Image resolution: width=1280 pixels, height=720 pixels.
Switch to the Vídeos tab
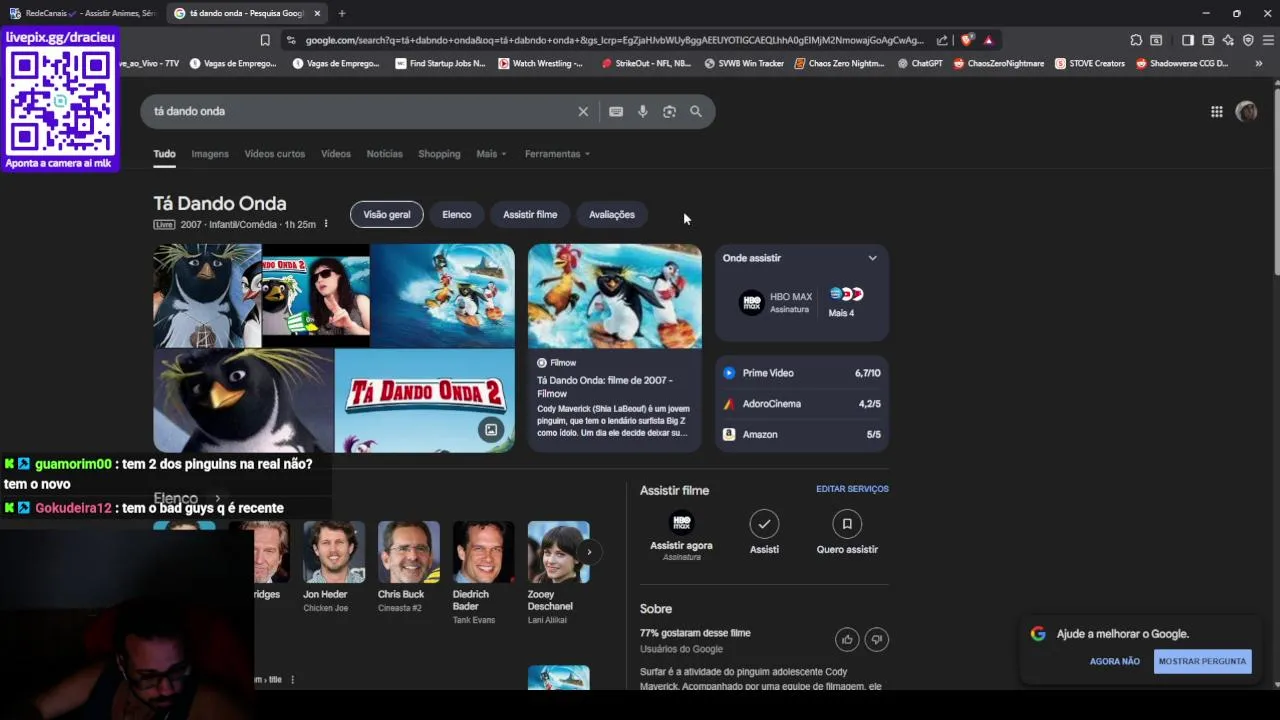(x=336, y=154)
